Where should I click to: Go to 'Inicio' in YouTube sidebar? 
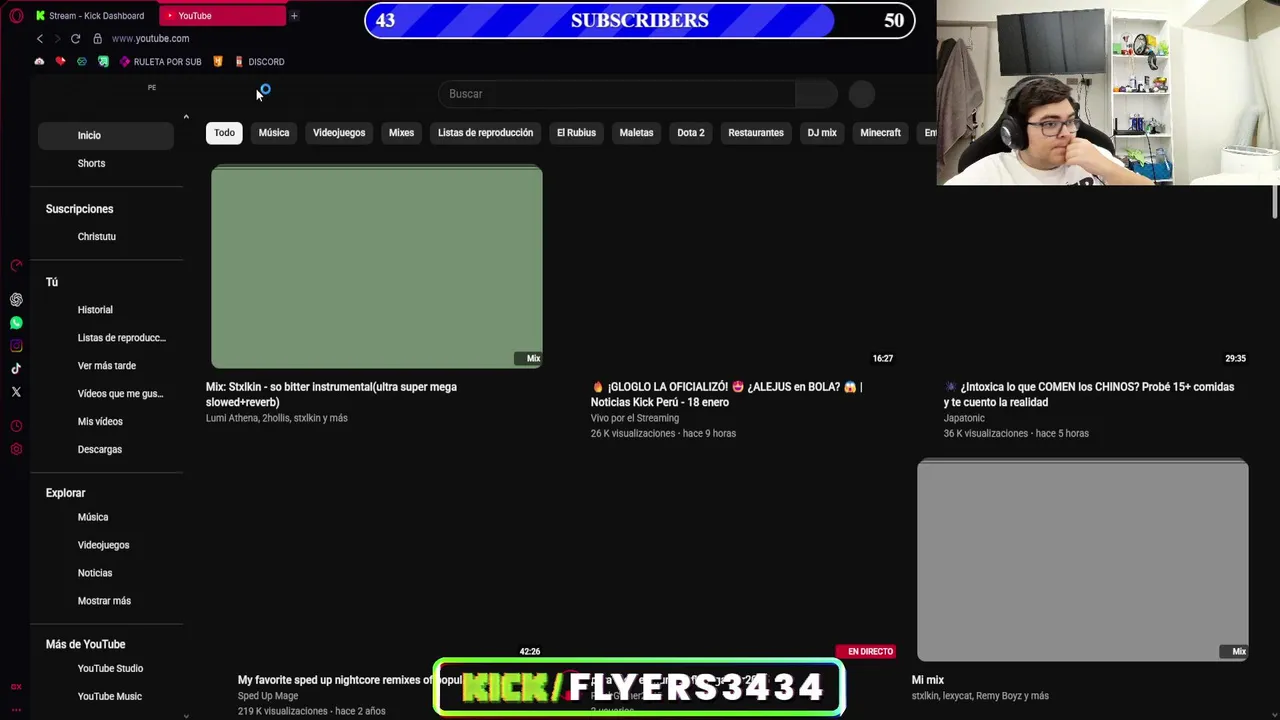click(x=106, y=135)
